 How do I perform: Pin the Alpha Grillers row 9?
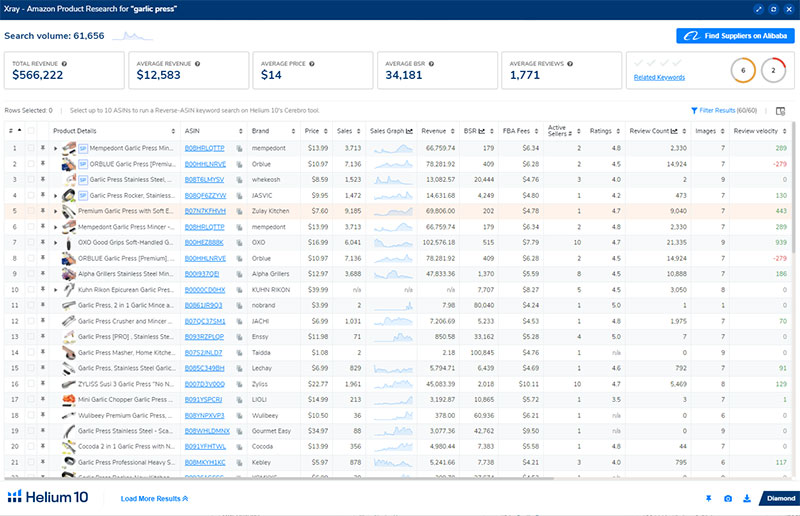point(43,274)
